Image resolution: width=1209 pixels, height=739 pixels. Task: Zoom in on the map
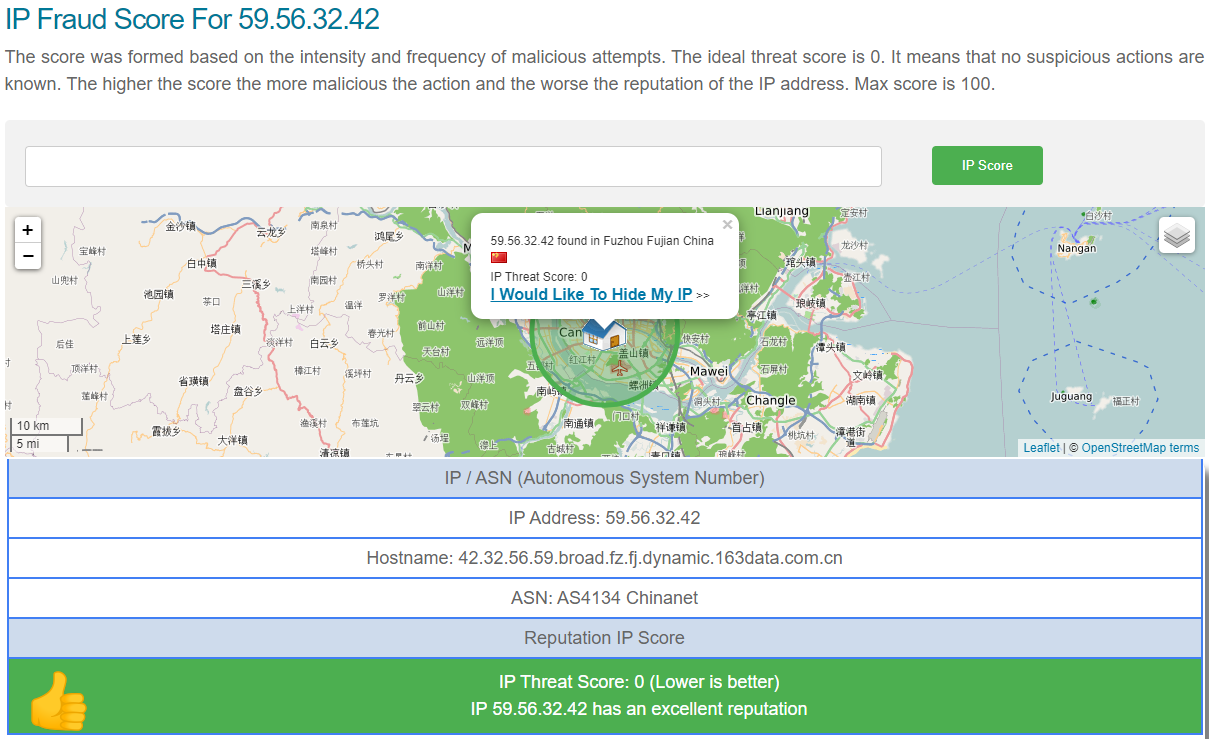[27, 230]
